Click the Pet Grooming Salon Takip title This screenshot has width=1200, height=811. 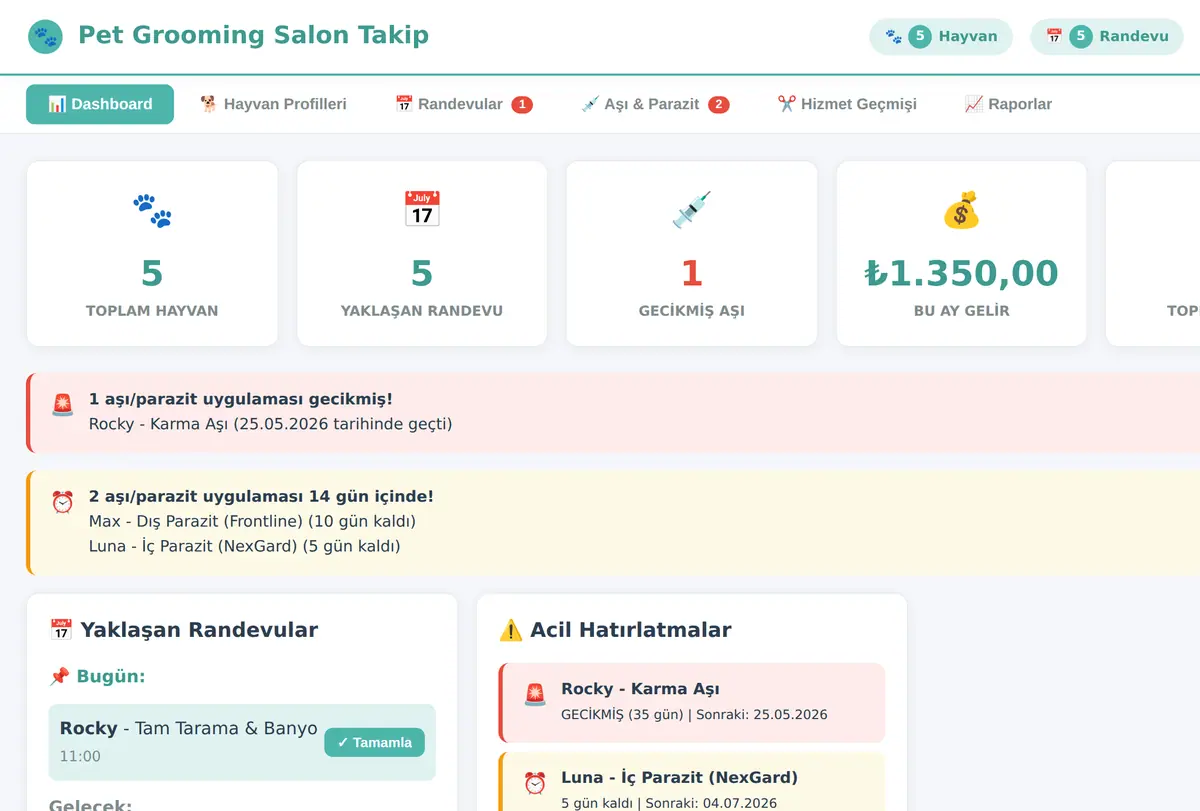point(253,35)
